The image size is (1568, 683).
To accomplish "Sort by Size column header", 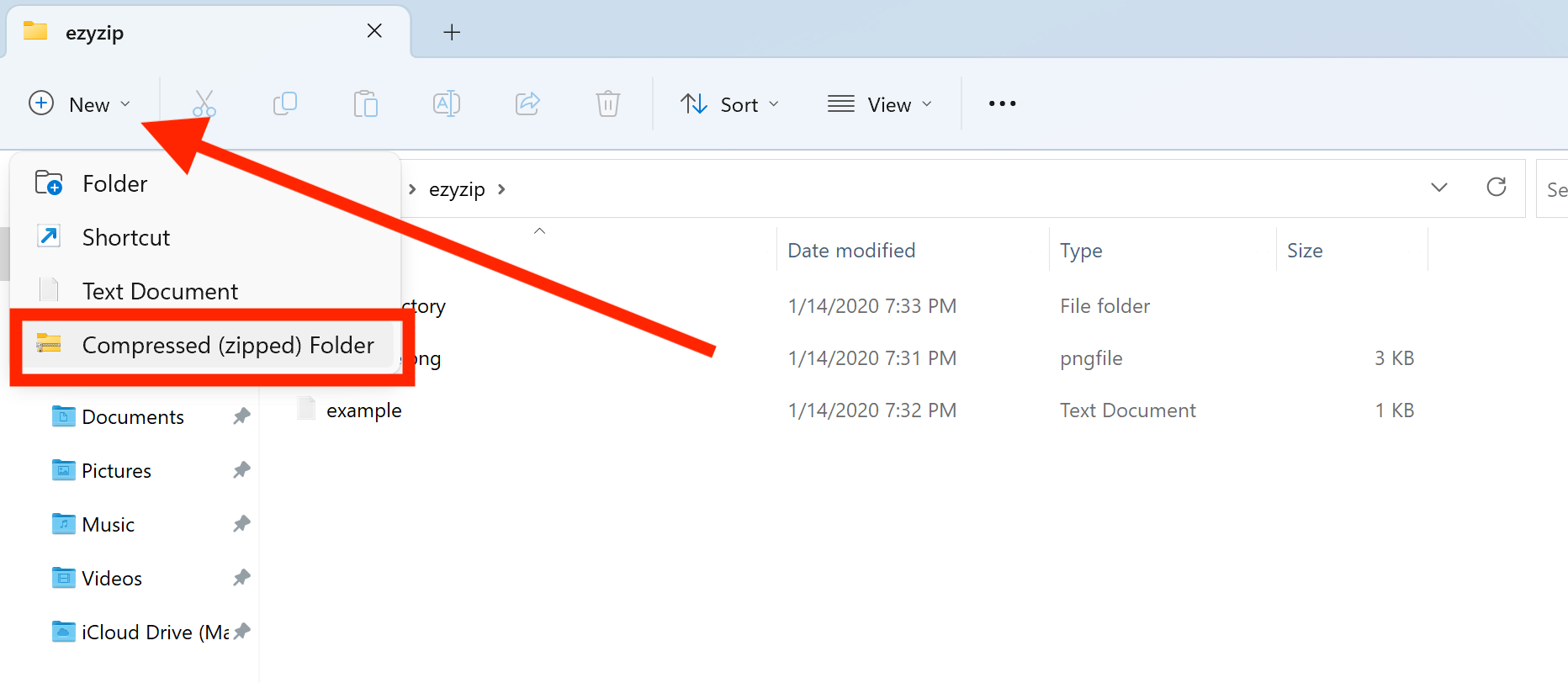I will [1305, 251].
